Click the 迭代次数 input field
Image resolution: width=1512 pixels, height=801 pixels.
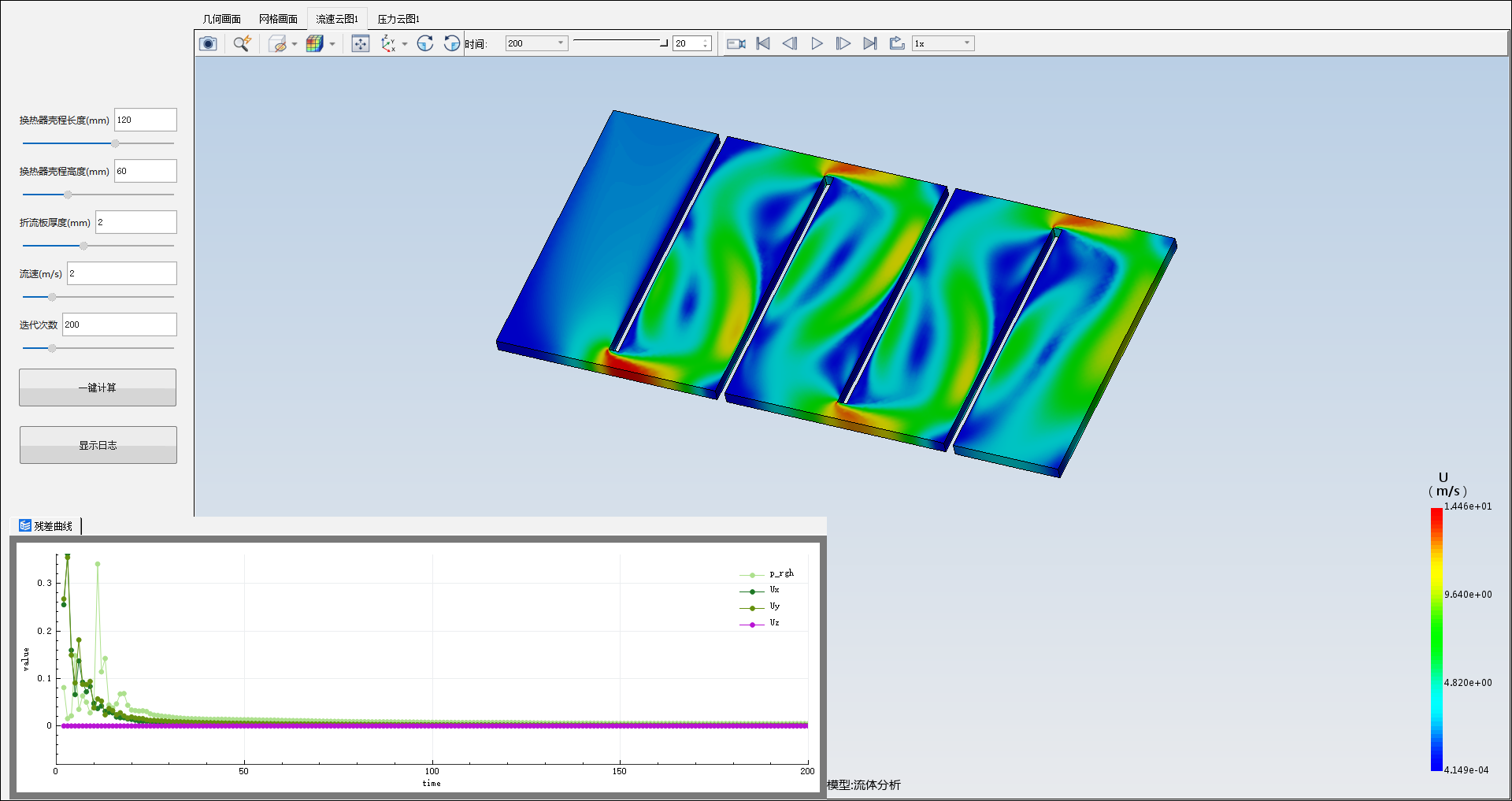coord(120,324)
